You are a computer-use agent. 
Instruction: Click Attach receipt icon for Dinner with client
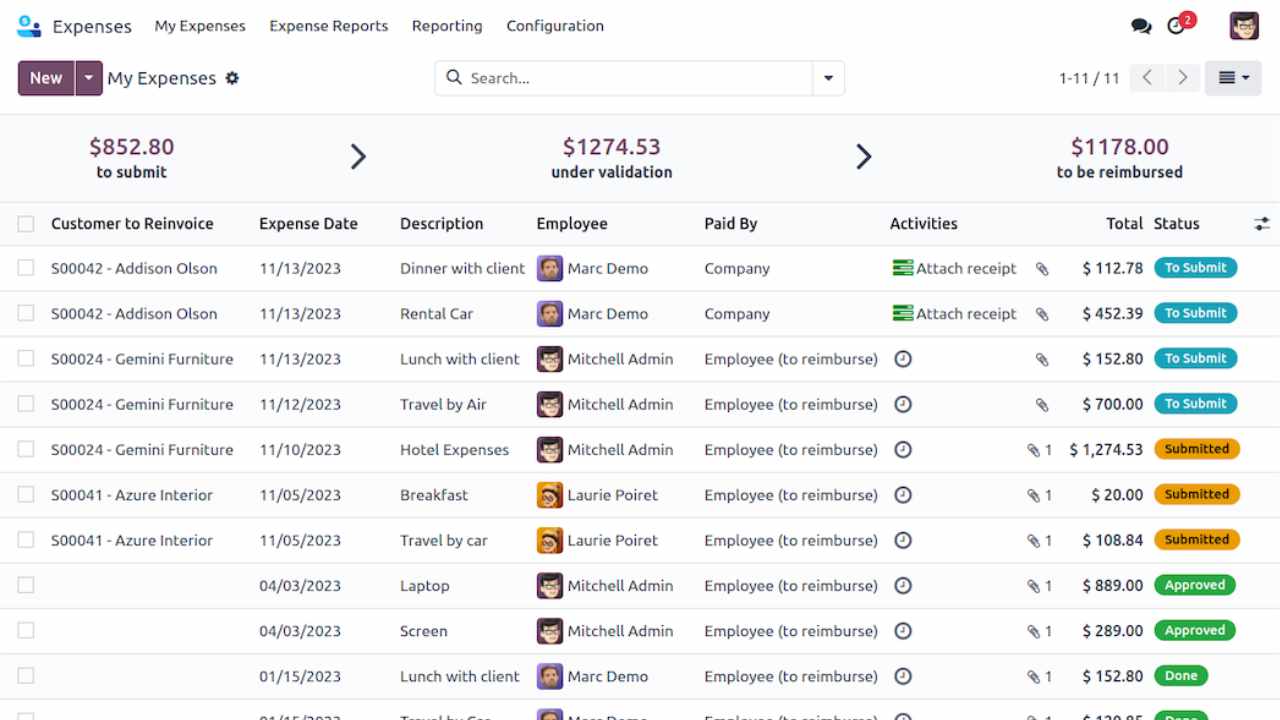pos(903,268)
